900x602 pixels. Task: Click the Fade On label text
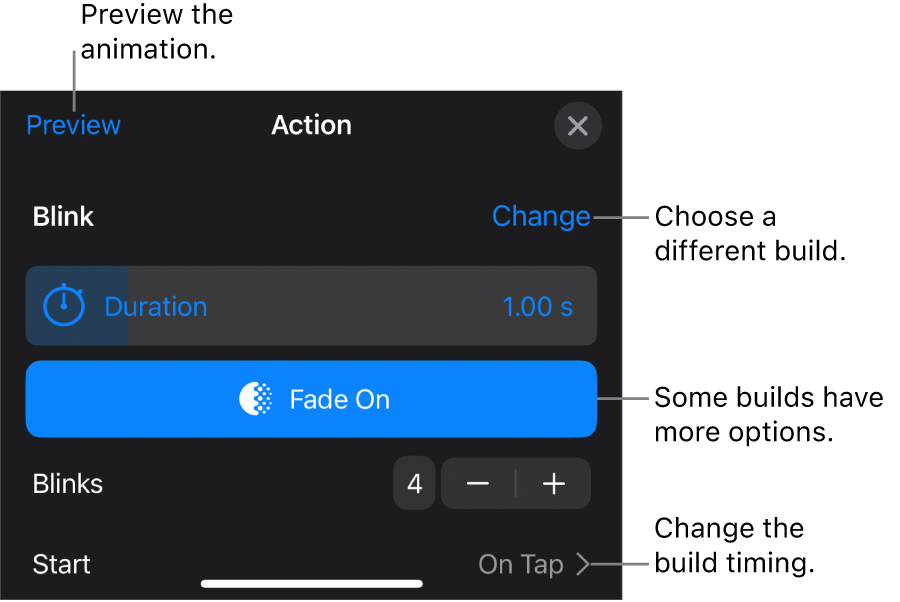coord(340,399)
